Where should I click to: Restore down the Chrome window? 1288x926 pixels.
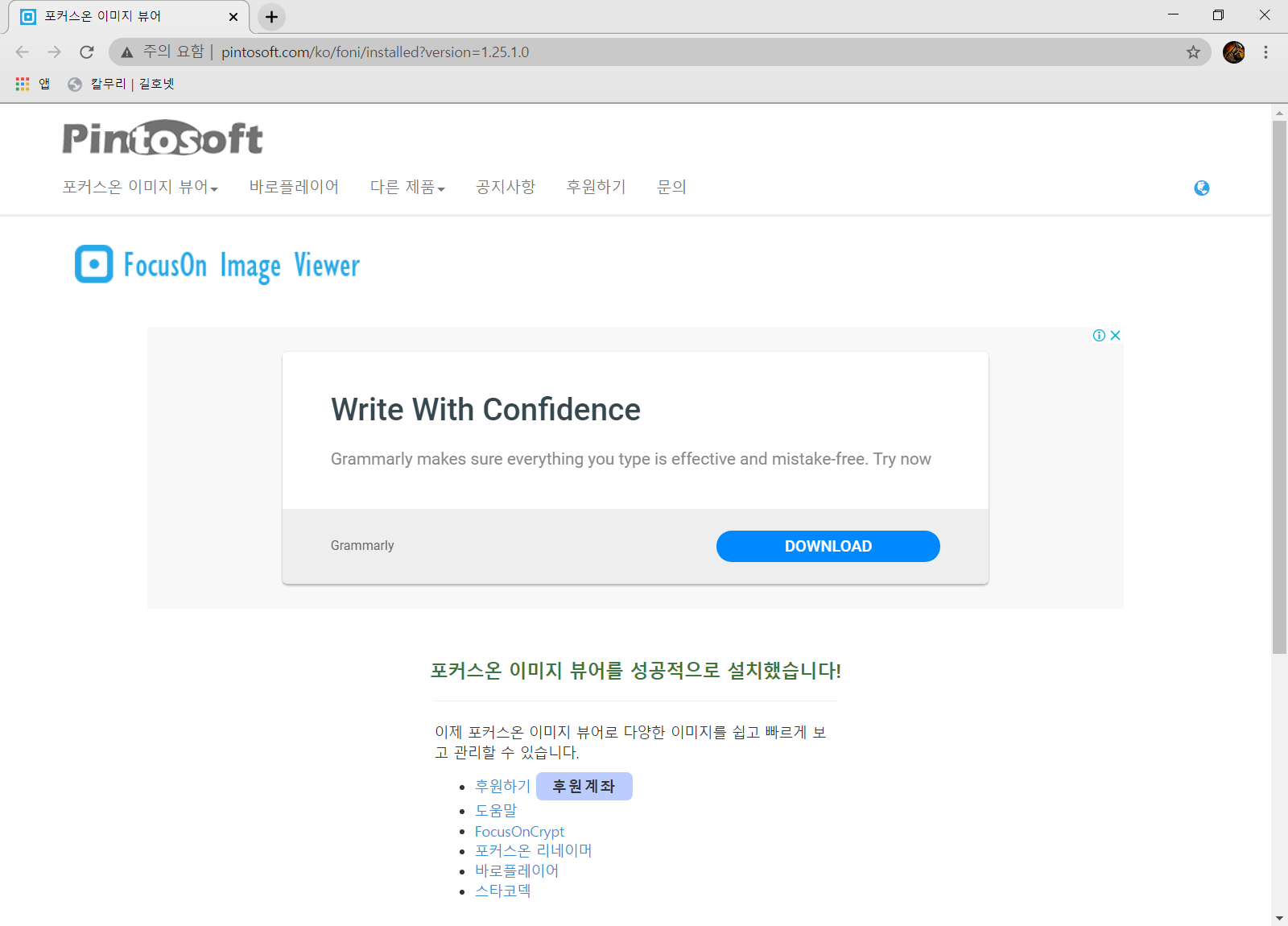(1218, 14)
